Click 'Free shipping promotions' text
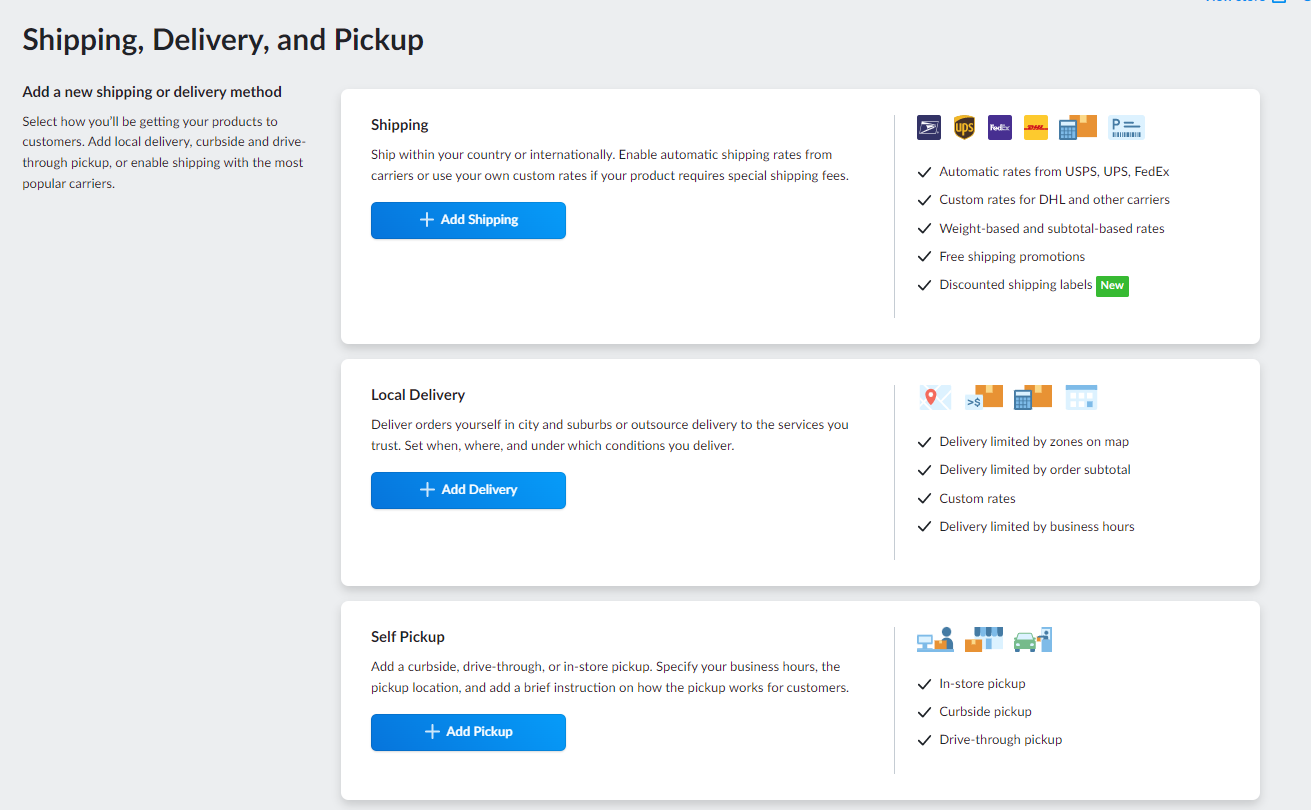Viewport: 1311px width, 810px height. [x=1012, y=257]
